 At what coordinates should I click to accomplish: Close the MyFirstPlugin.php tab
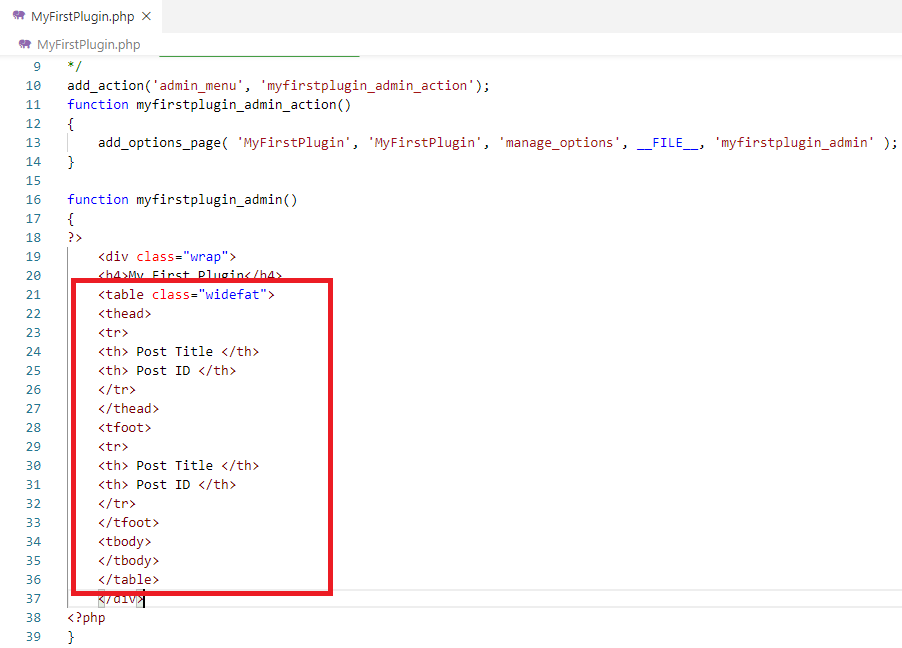pos(147,17)
